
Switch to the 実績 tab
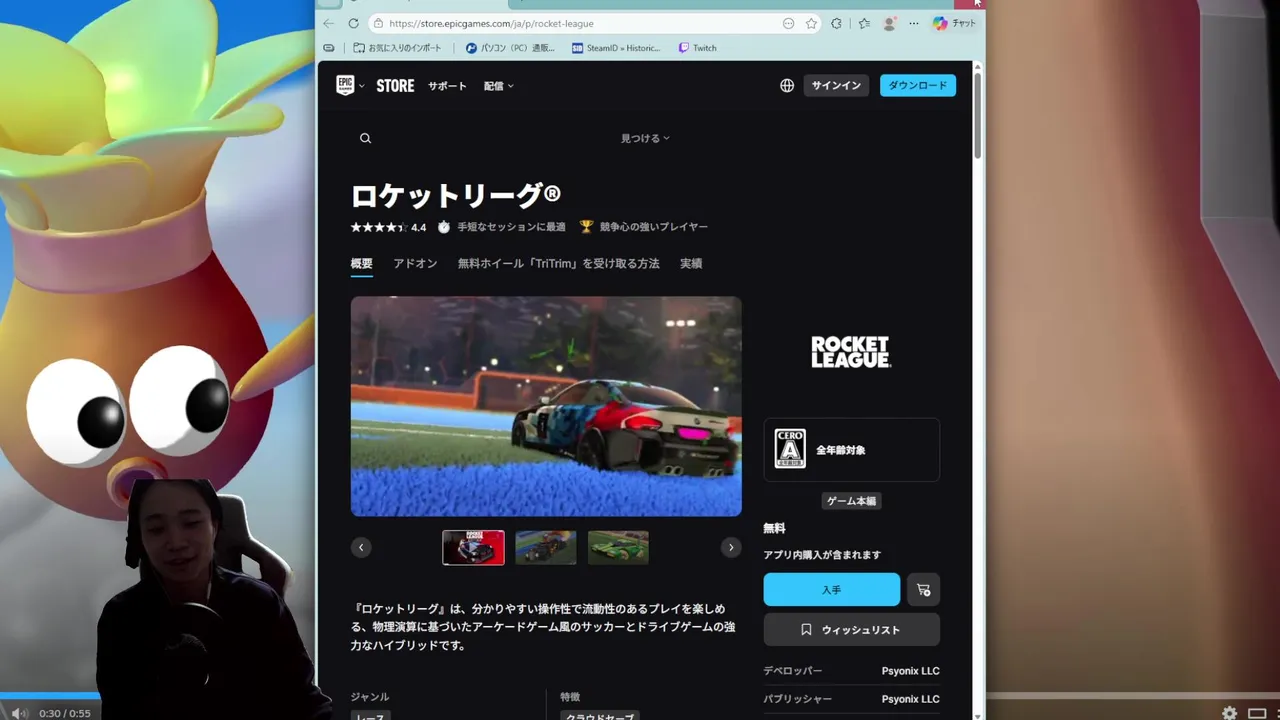point(691,264)
